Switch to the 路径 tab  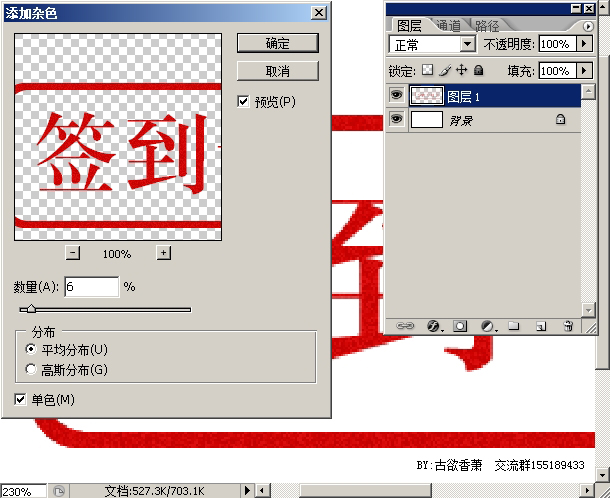487,26
